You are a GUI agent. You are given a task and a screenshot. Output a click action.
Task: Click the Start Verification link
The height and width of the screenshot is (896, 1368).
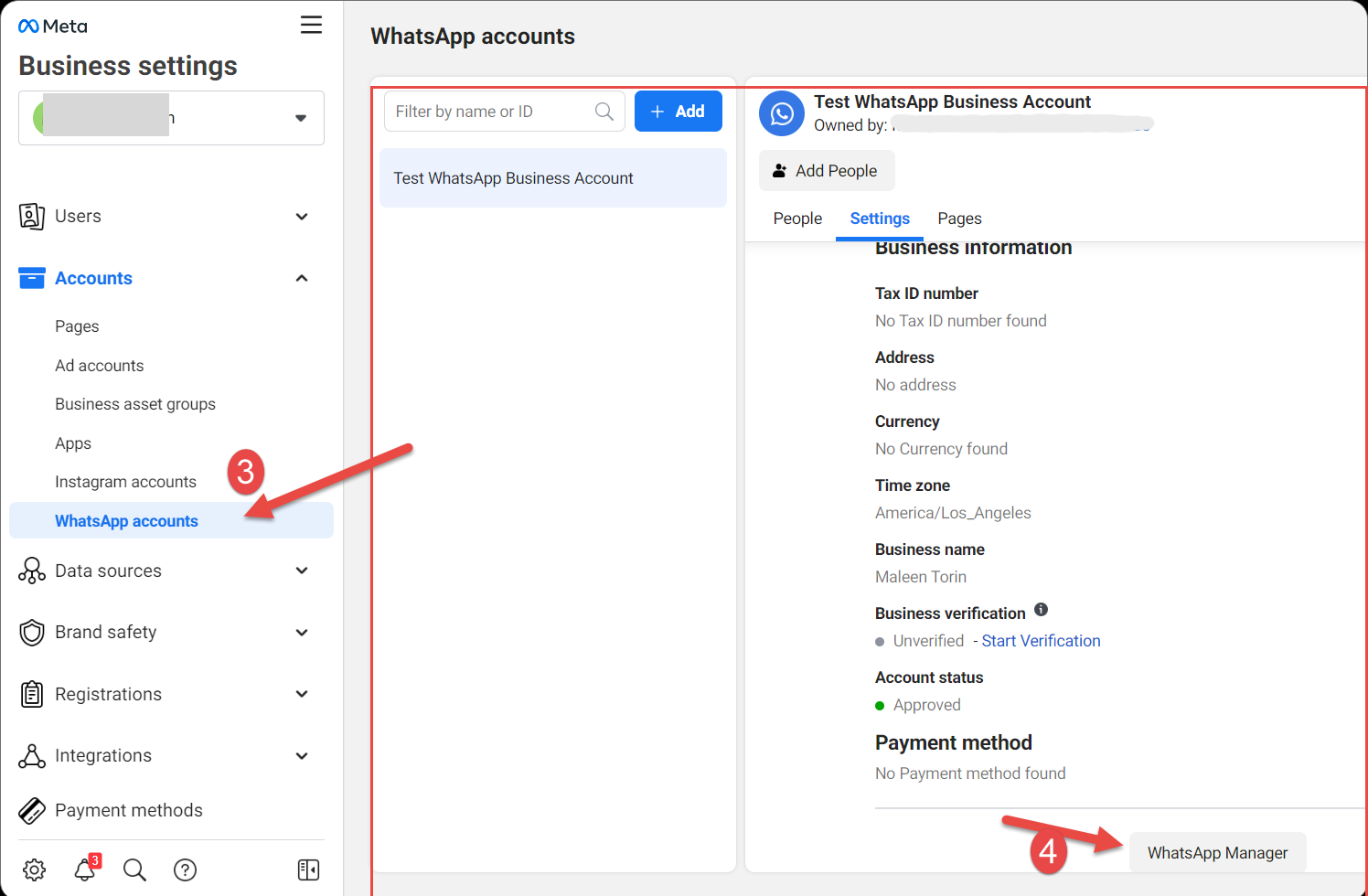click(1041, 641)
